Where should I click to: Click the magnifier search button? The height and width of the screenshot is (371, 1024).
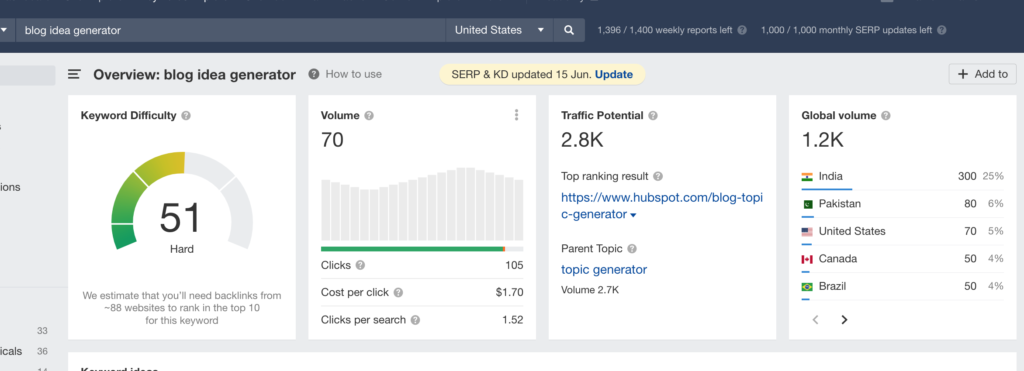point(569,30)
